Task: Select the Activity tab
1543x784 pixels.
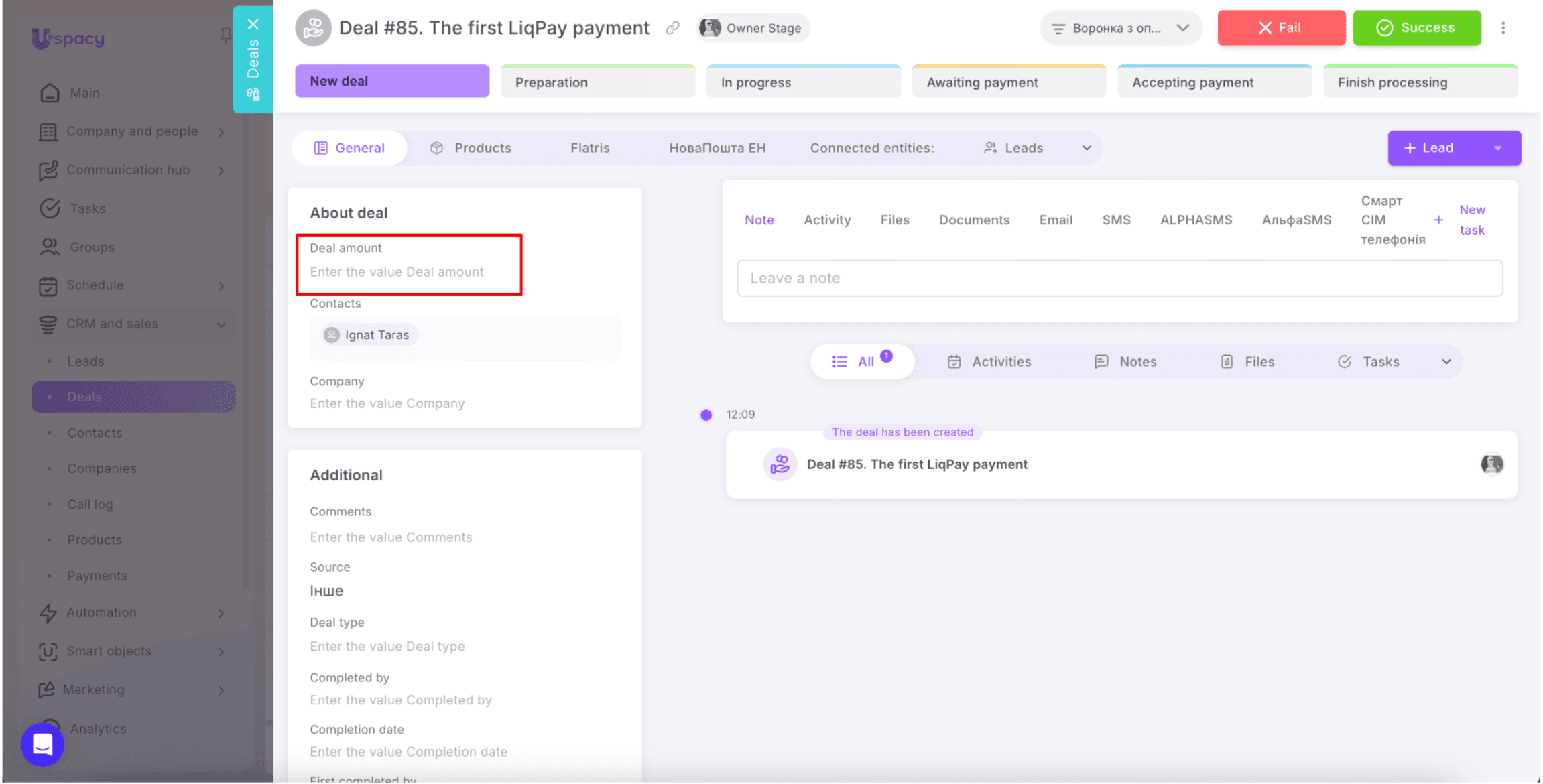Action: pos(827,220)
